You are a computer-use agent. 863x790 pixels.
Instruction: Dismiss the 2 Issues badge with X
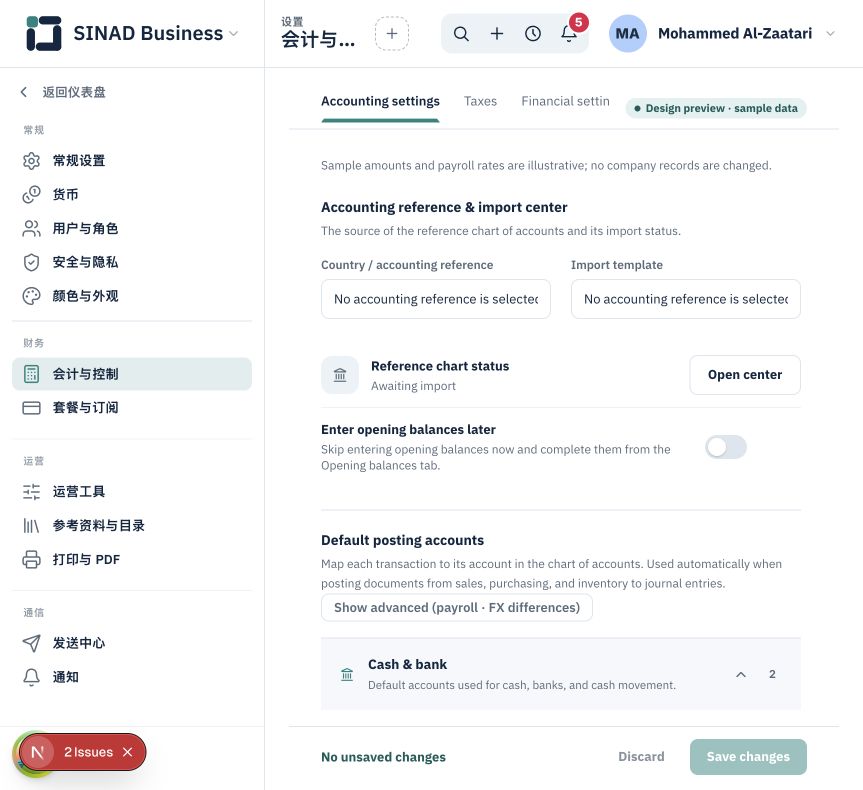point(128,752)
